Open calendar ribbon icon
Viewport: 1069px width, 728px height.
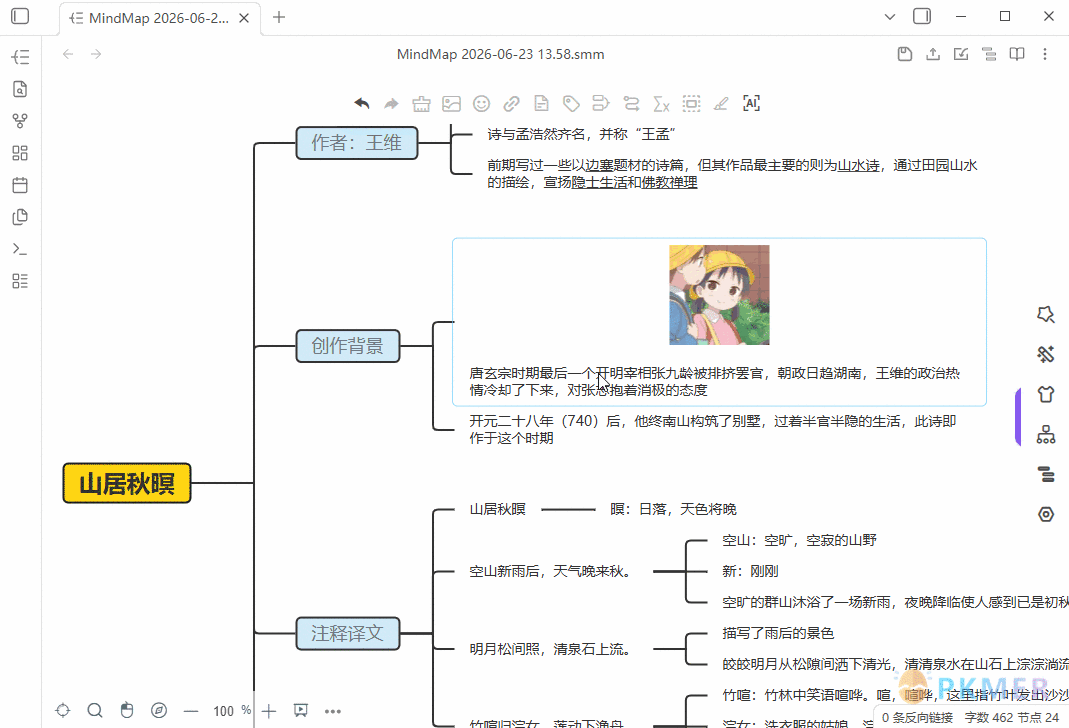[20, 185]
